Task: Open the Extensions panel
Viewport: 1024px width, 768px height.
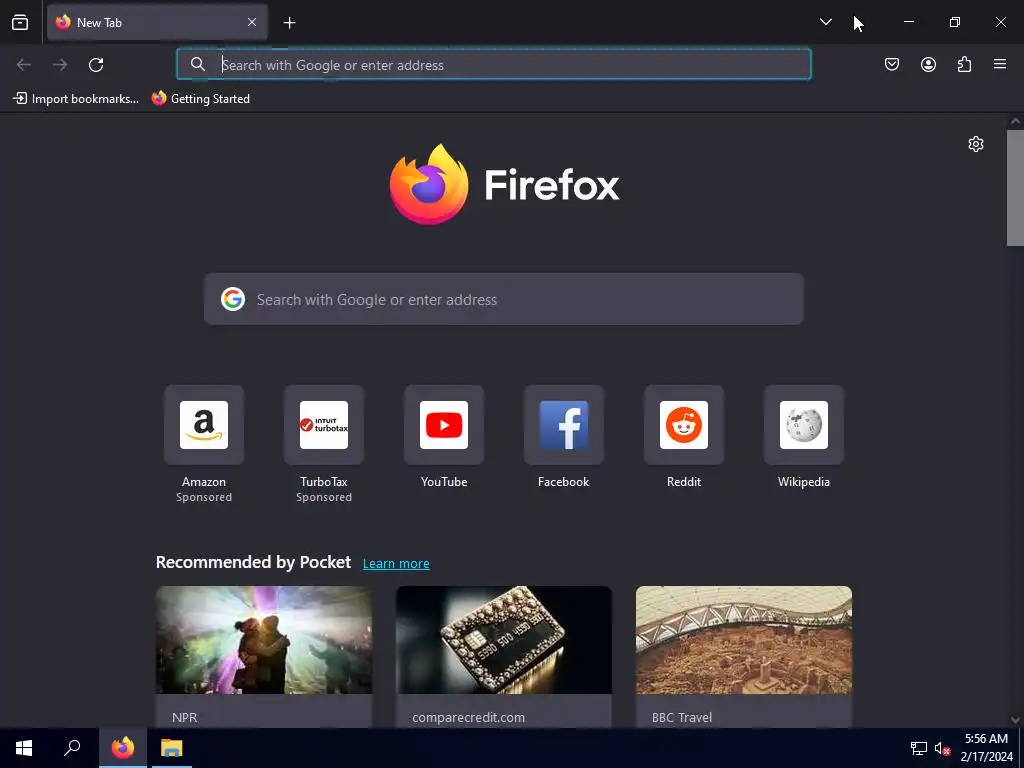Action: pyautogui.click(x=964, y=64)
